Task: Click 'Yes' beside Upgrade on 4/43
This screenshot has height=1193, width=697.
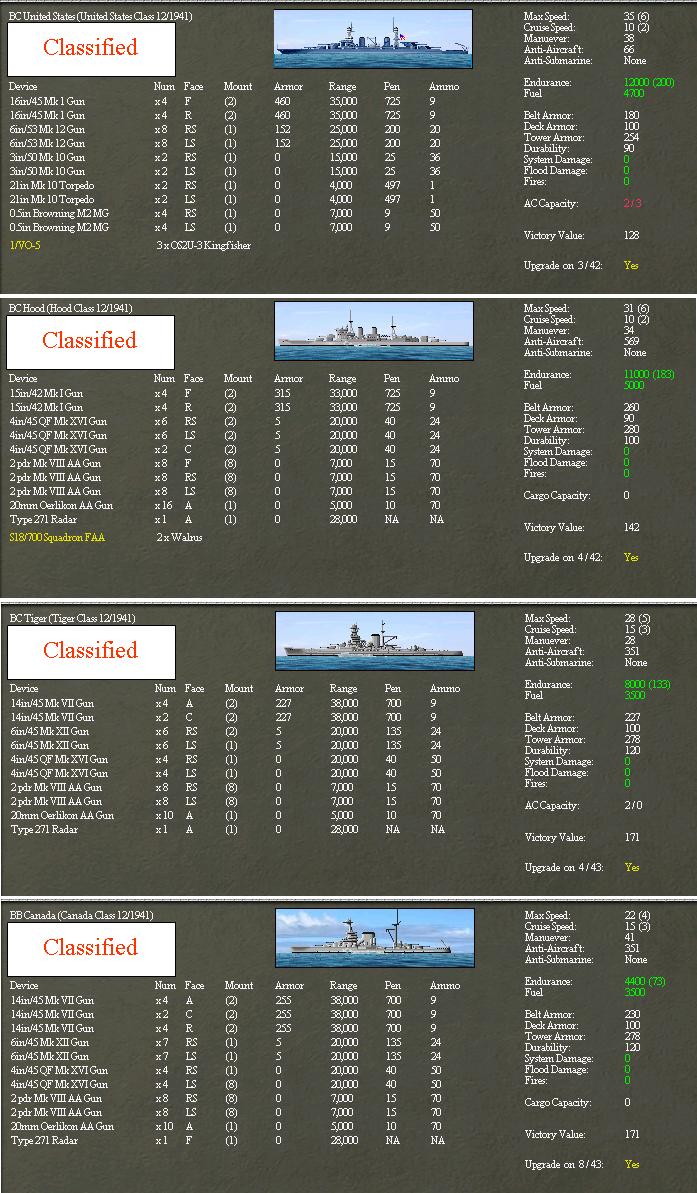Action: click(632, 867)
